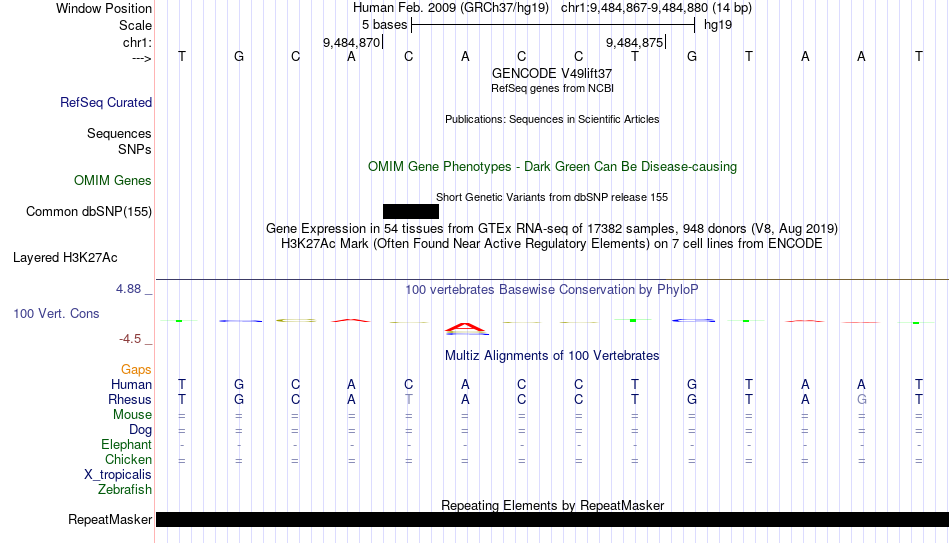Image resolution: width=950 pixels, height=543 pixels.
Task: Click OMIM Gene Phenotypes track title
Action: coord(552,167)
